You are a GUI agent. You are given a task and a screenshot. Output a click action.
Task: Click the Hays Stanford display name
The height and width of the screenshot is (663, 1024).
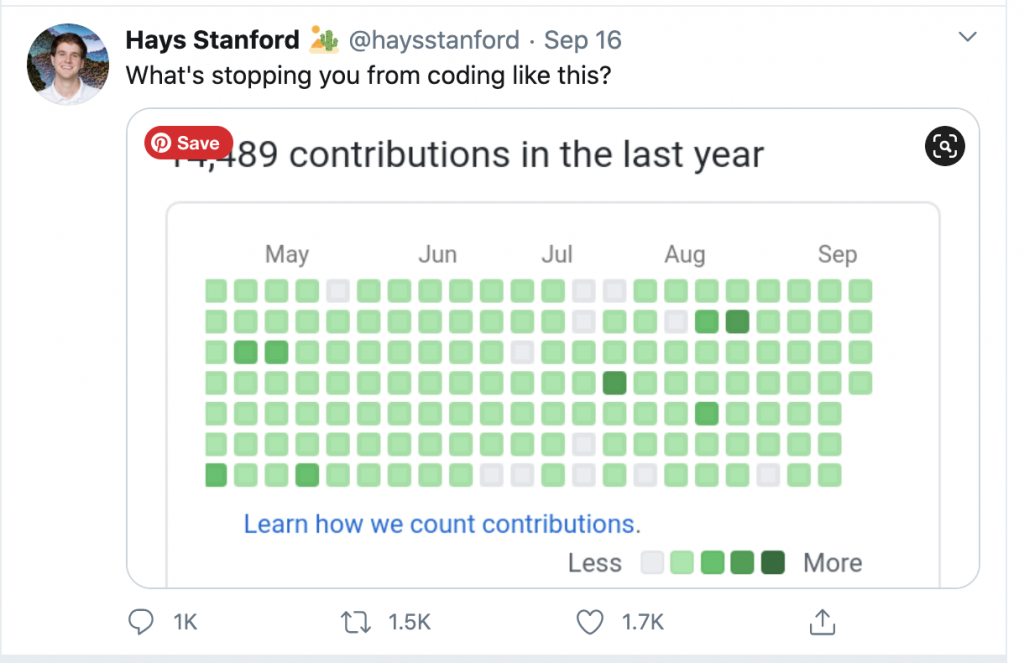click(212, 40)
